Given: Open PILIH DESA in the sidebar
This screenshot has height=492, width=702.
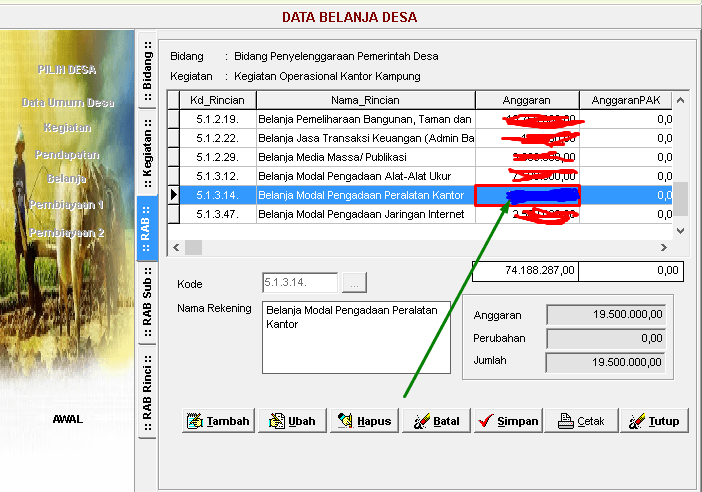Looking at the screenshot, I should [67, 69].
